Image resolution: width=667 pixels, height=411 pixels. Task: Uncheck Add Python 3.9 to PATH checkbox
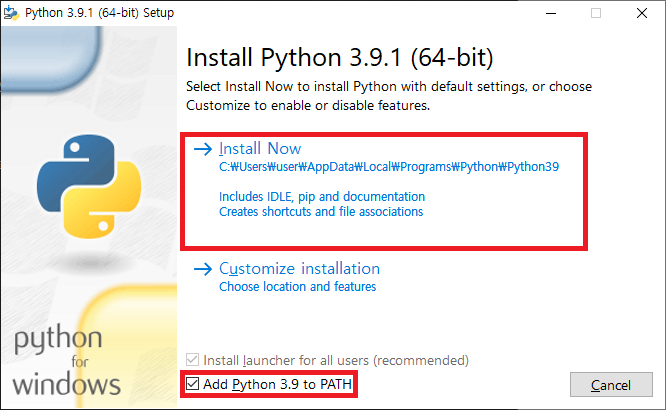192,384
